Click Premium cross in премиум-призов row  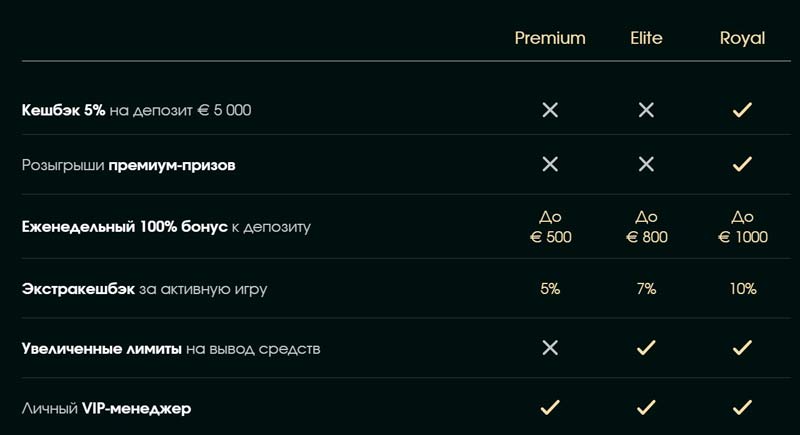pyautogui.click(x=550, y=164)
